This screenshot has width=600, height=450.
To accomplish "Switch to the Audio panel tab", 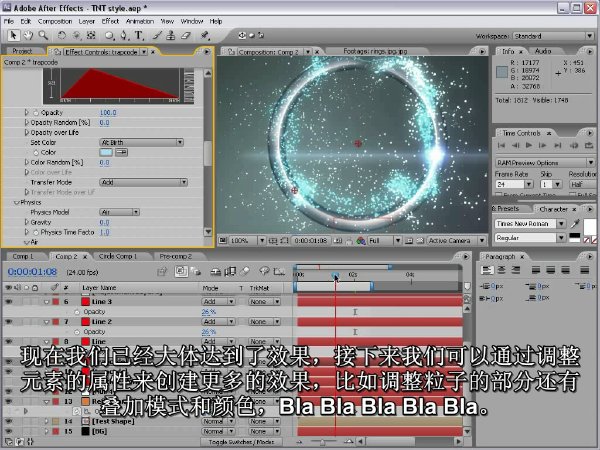I will point(543,51).
